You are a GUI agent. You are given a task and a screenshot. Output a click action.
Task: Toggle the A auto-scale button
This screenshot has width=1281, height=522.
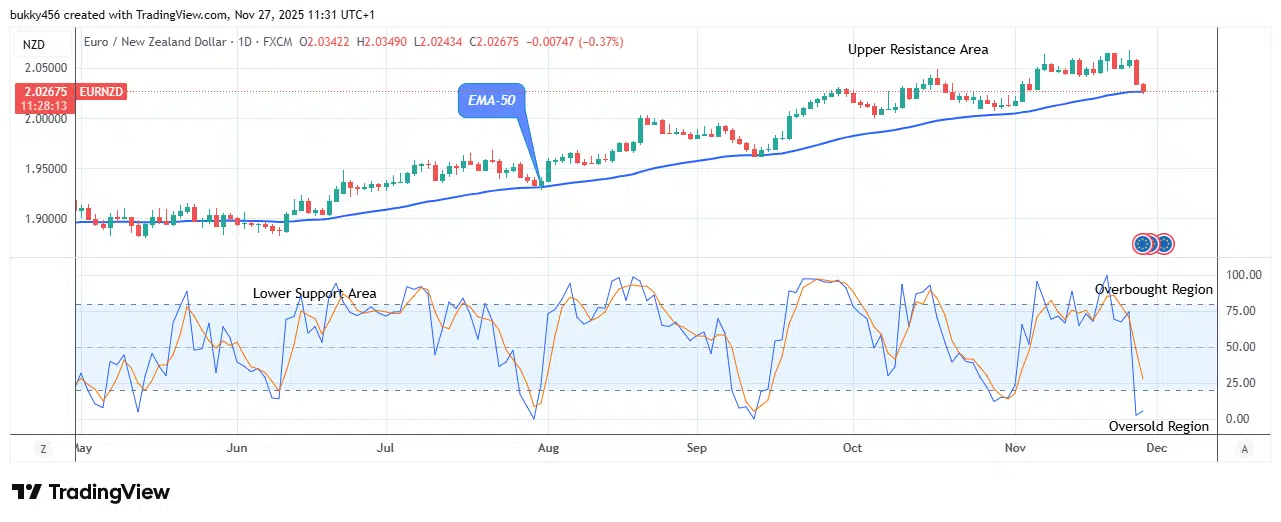(x=1244, y=449)
